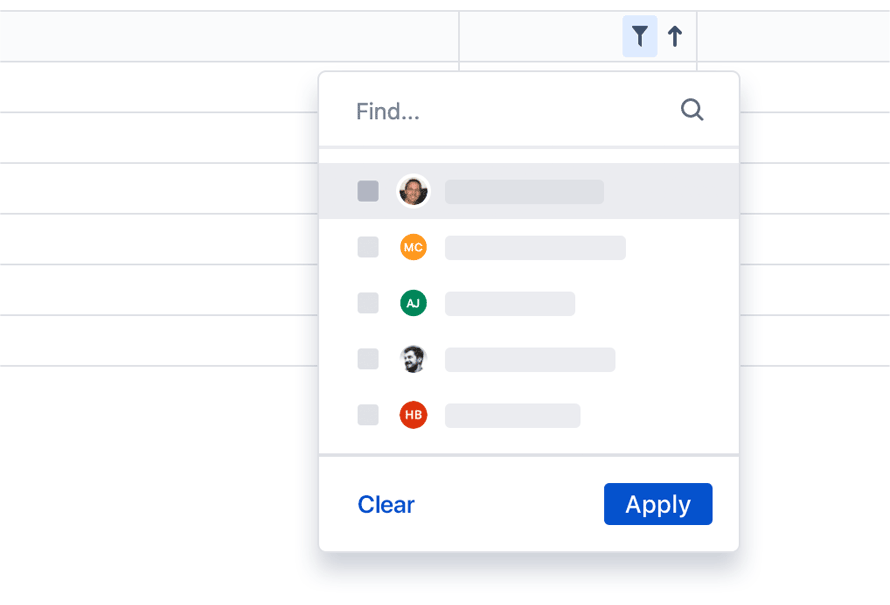890x605 pixels.
Task: Click the search magnifier icon
Action: [x=692, y=110]
